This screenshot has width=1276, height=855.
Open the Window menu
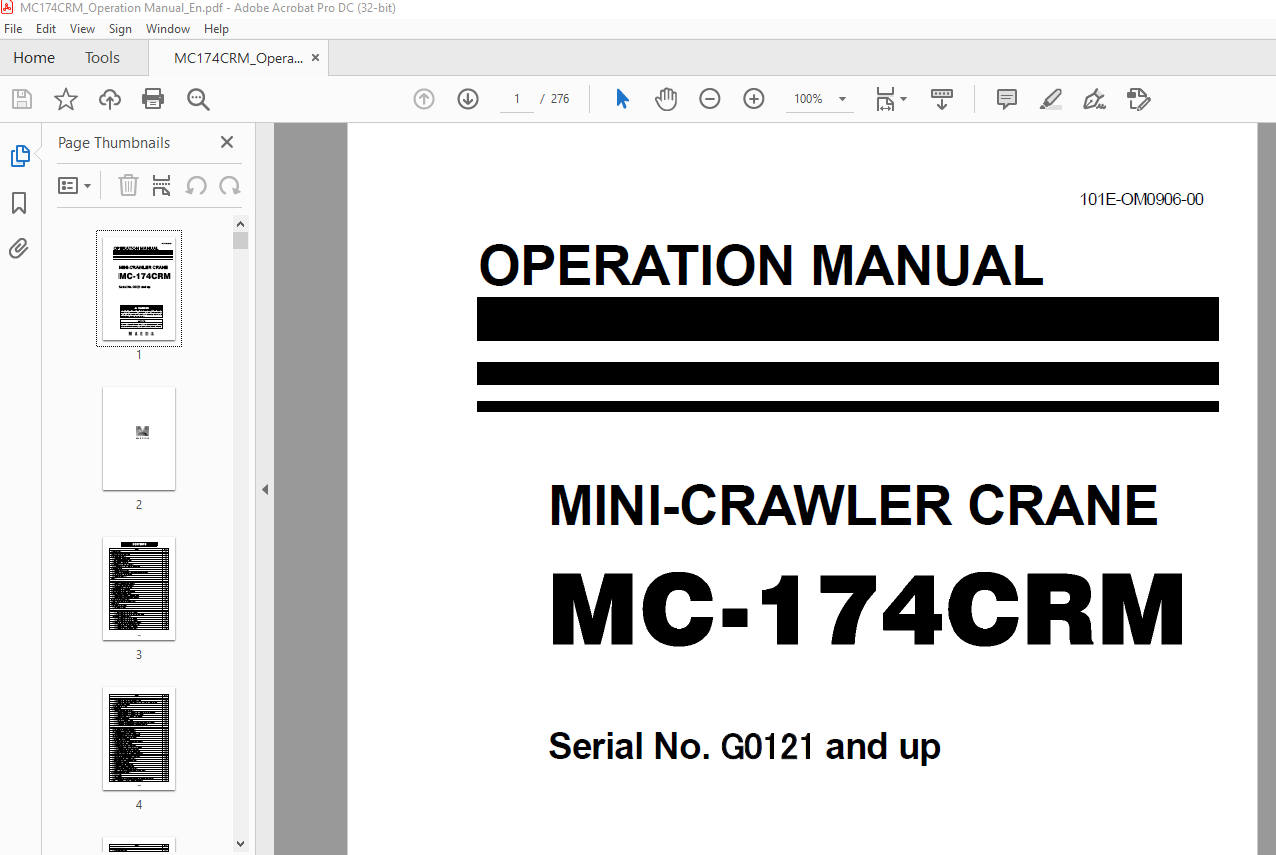pyautogui.click(x=168, y=29)
